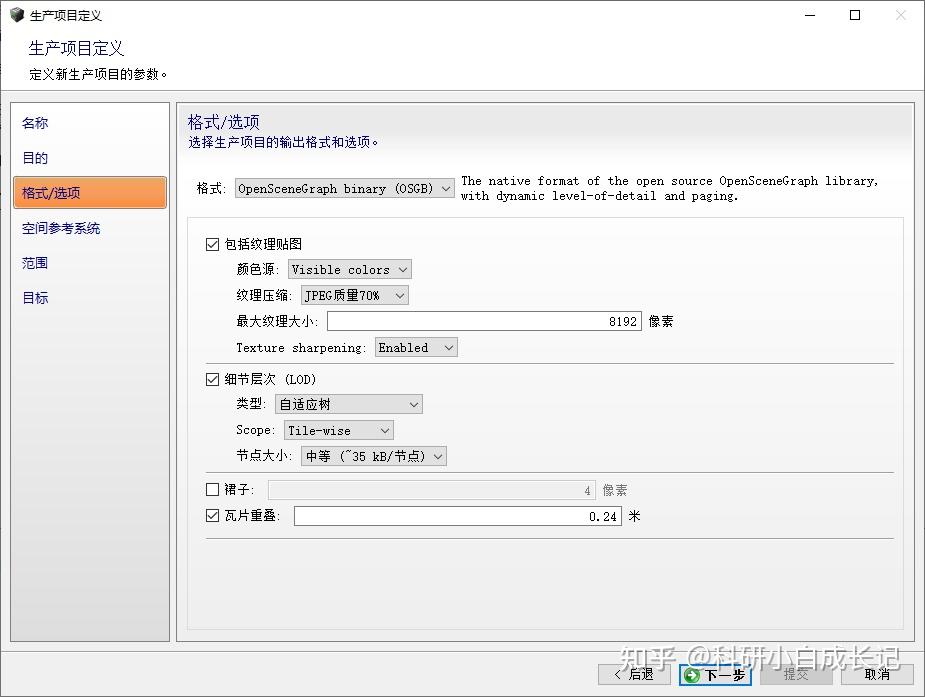Click the app cube icon in title bar

(x=17, y=15)
